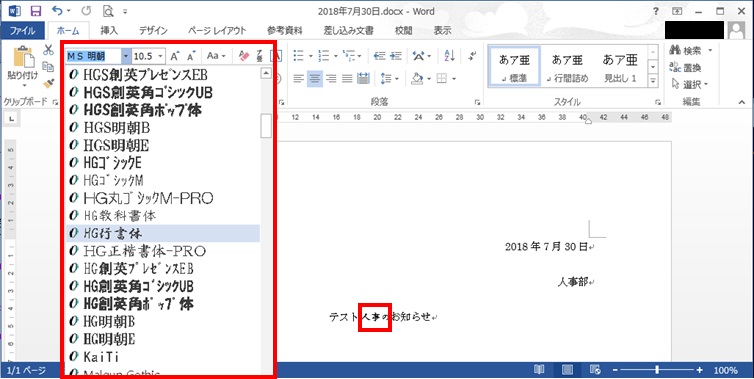Switch to the ページ レイアウト tab
This screenshot has height=379, width=754.
(x=217, y=30)
